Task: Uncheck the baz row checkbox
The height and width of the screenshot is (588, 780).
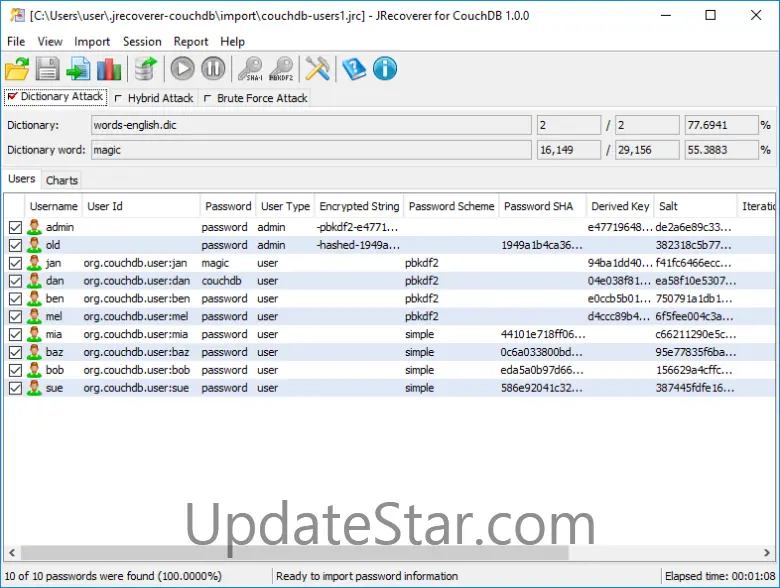Action: (15, 353)
